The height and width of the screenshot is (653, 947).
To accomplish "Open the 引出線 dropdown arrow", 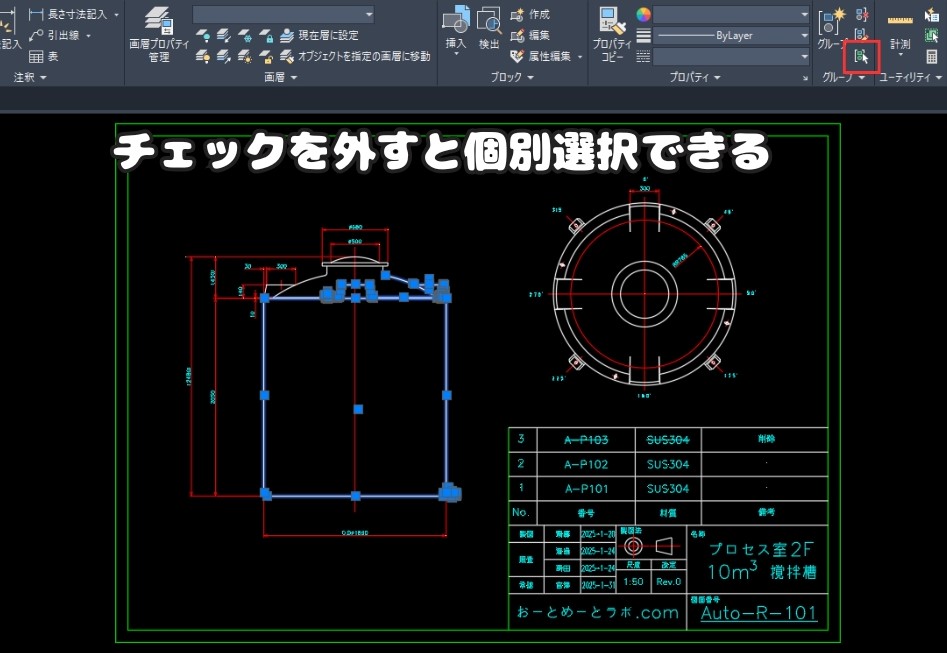I will 88,36.
